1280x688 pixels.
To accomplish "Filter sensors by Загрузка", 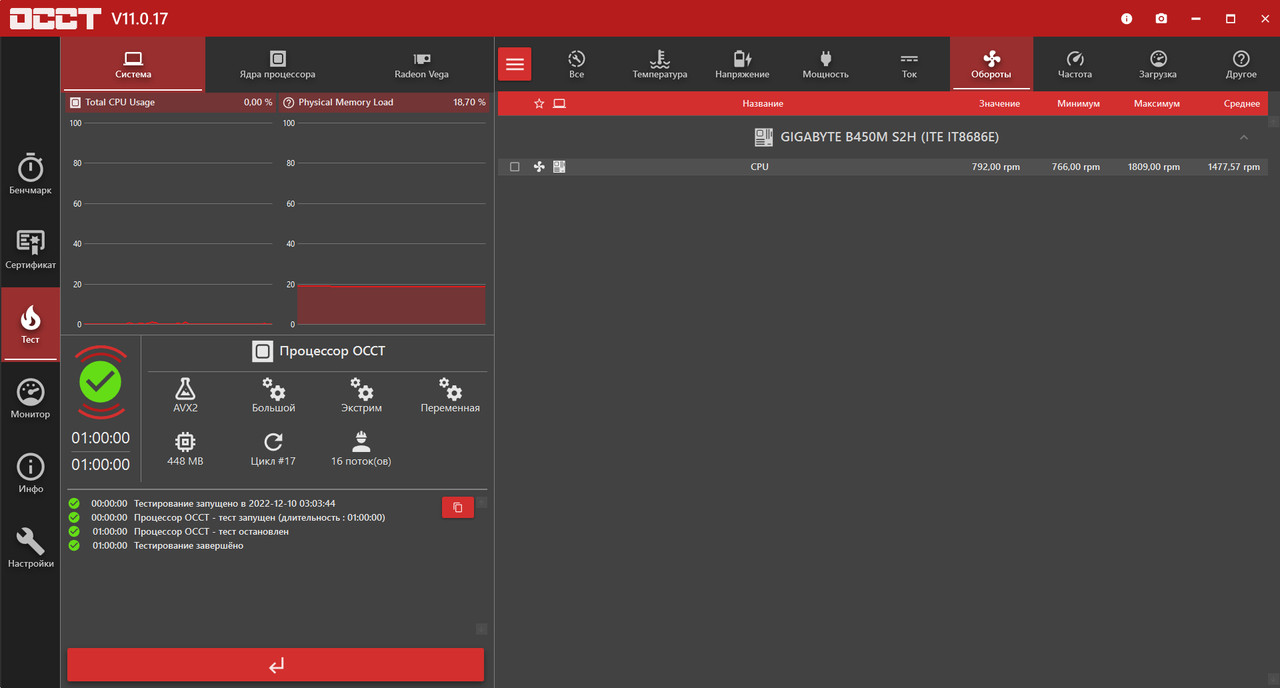I will click(1158, 65).
